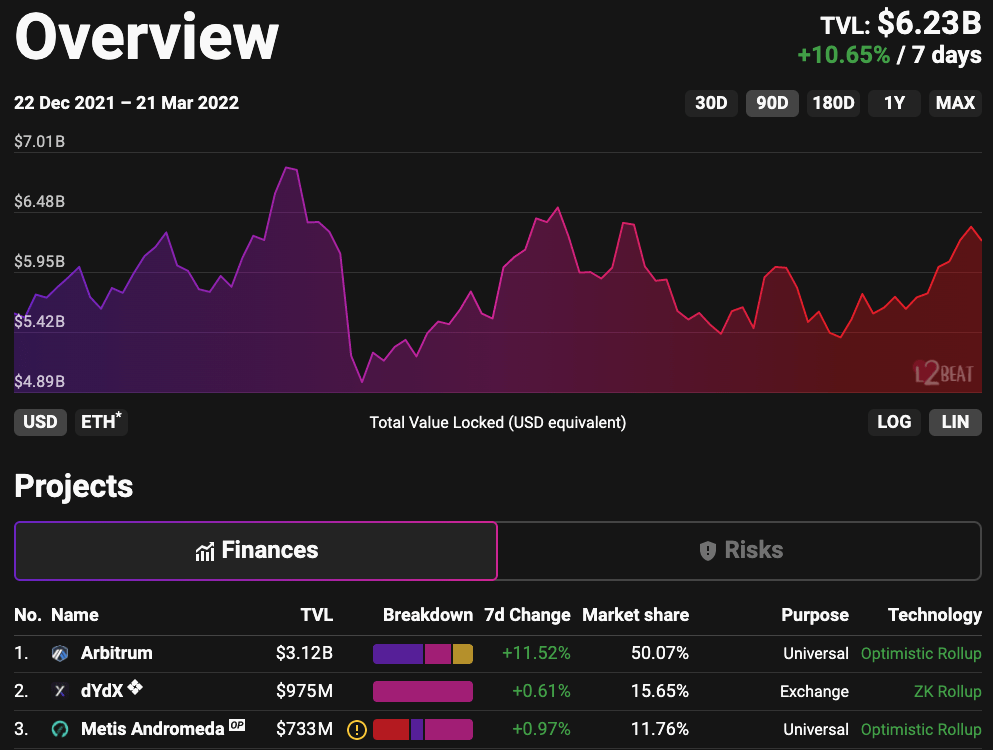Show the MAX time range
Screen dimensions: 993x750
[955, 103]
